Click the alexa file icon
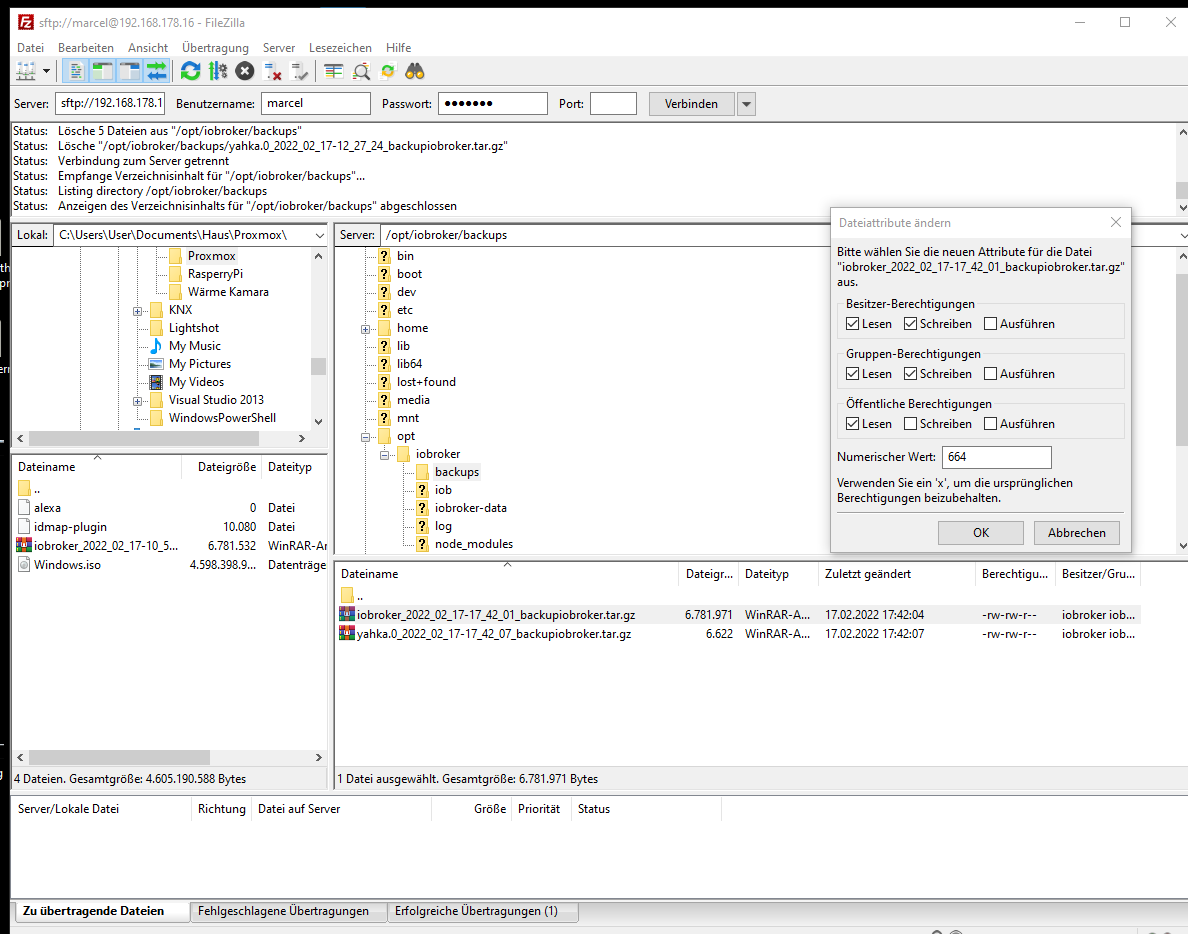The image size is (1188, 934). (24, 508)
